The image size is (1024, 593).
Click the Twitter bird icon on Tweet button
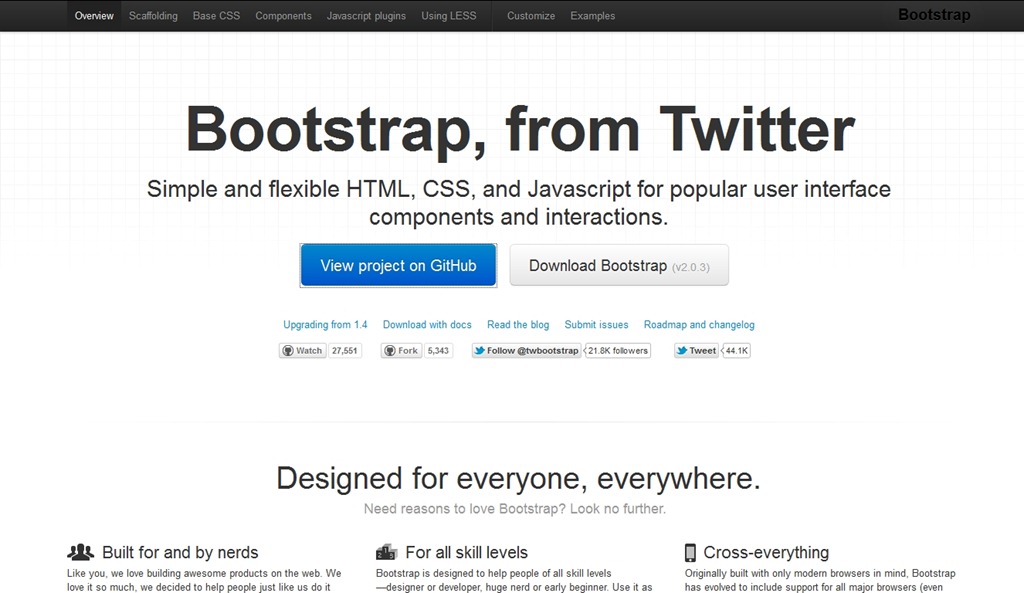click(x=682, y=351)
